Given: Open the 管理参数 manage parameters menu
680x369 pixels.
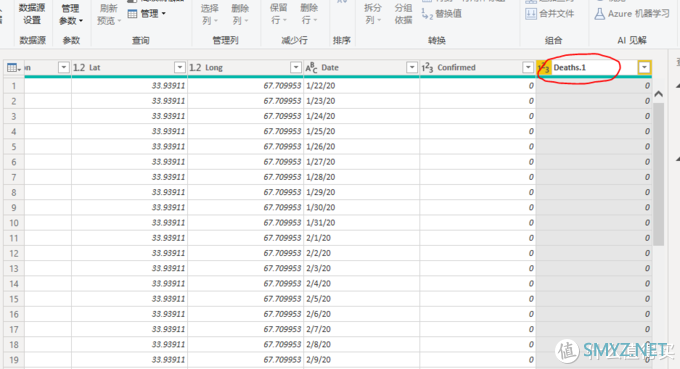Looking at the screenshot, I should tap(71, 14).
